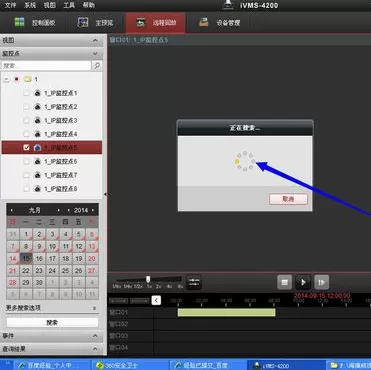Check the box for 1_IP监控点8
Image resolution: width=371 pixels, height=370 pixels.
26,189
